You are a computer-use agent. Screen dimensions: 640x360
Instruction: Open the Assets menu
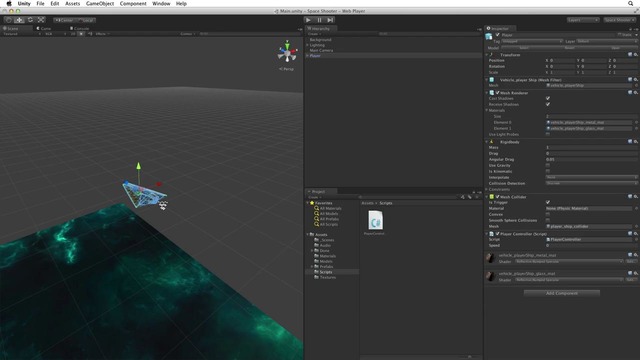(72, 3)
